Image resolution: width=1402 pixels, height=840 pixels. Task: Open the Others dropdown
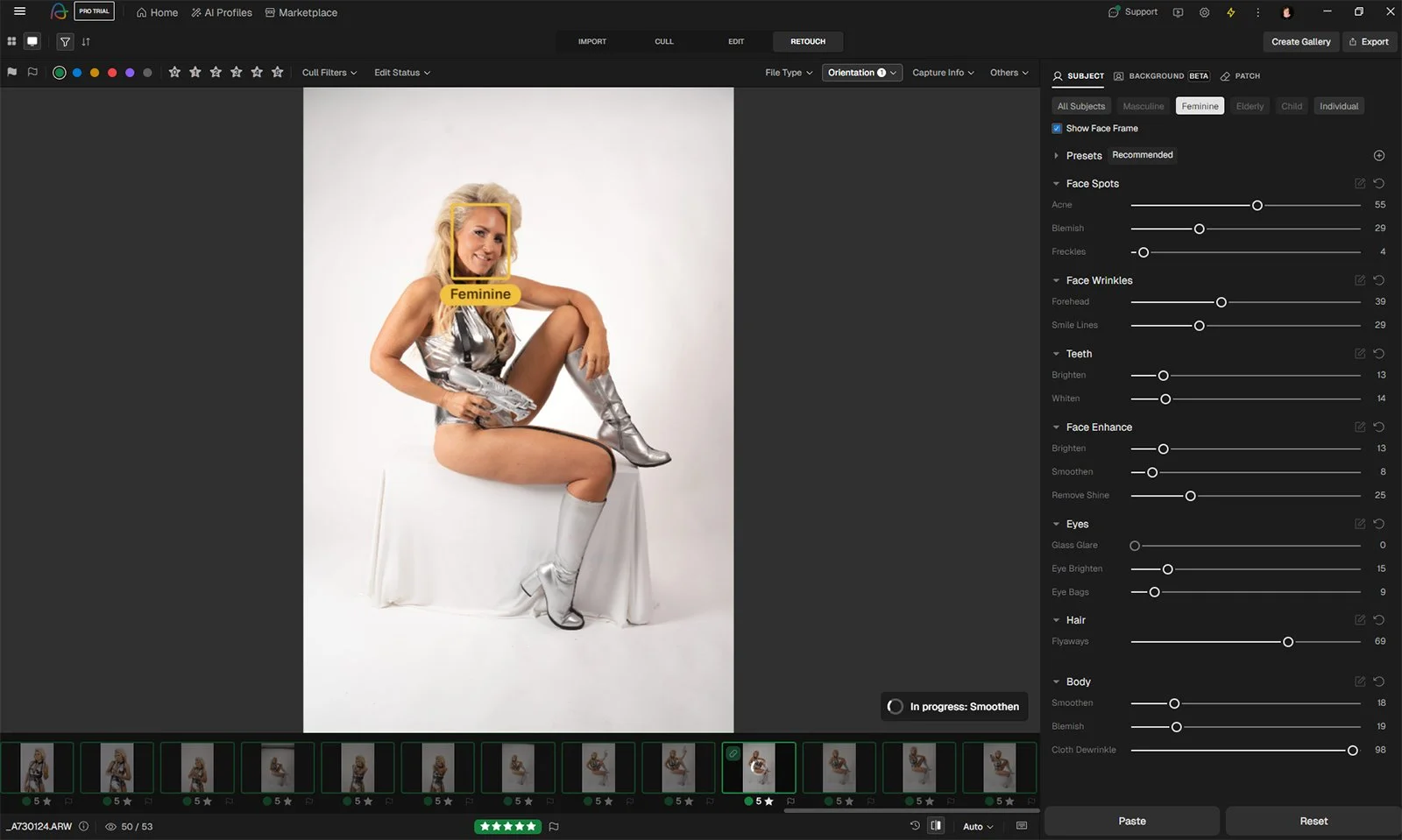(x=1009, y=73)
